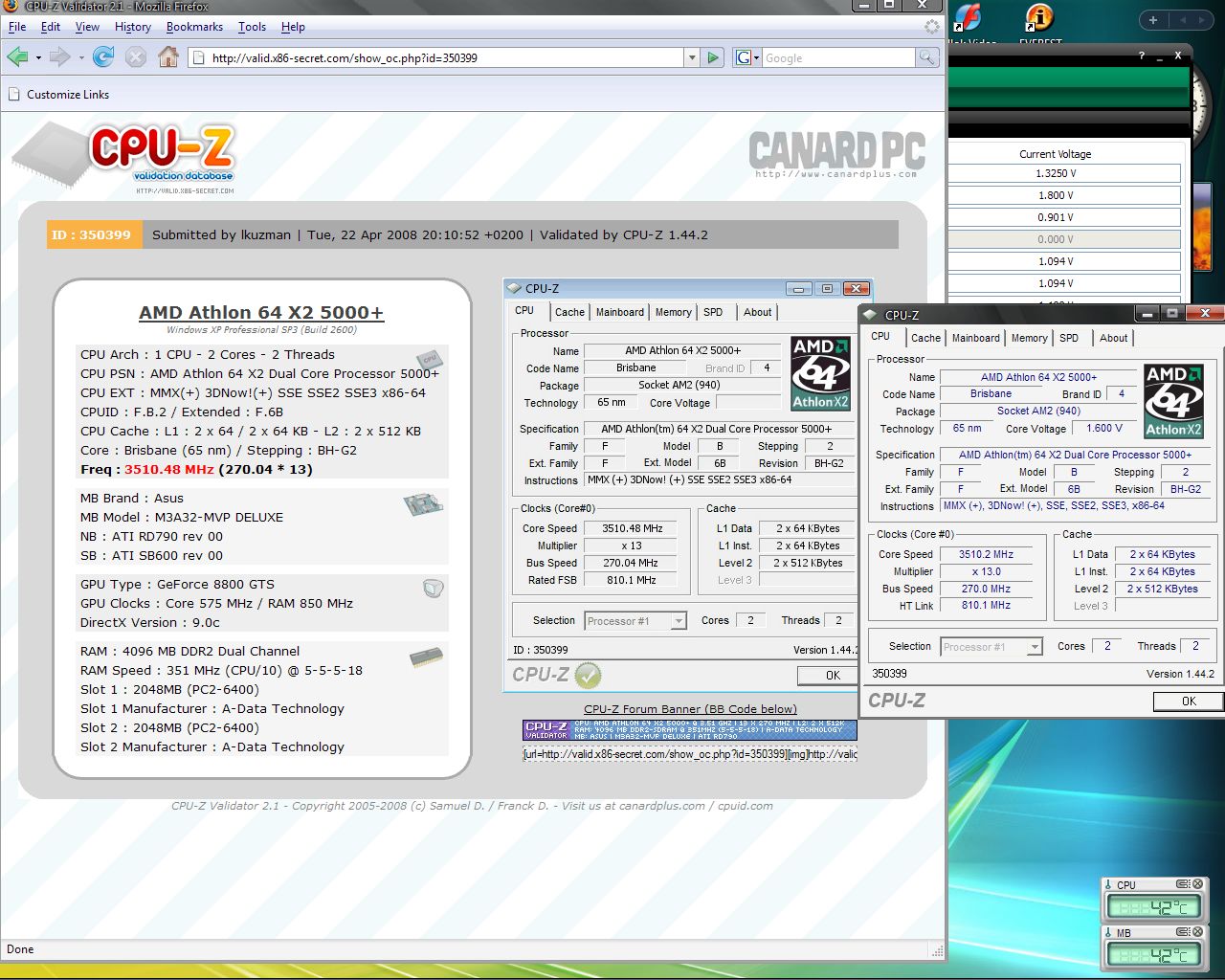1225x980 pixels.
Task: Open the View menu in Firefox
Action: coord(87,27)
